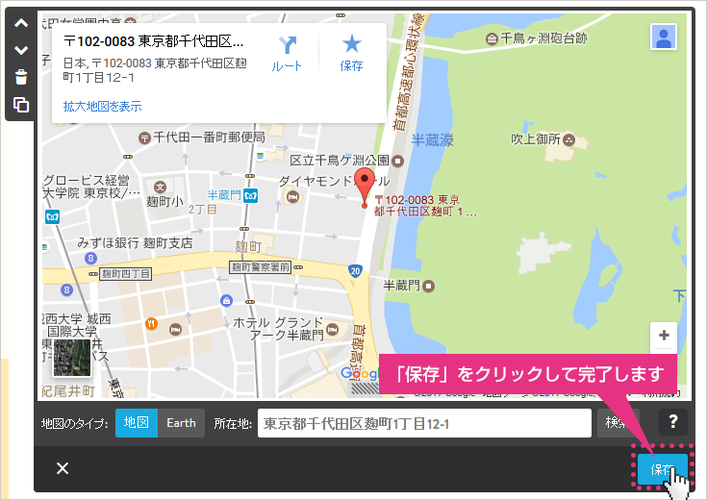Delete the map block with the trash icon

(x=21, y=77)
